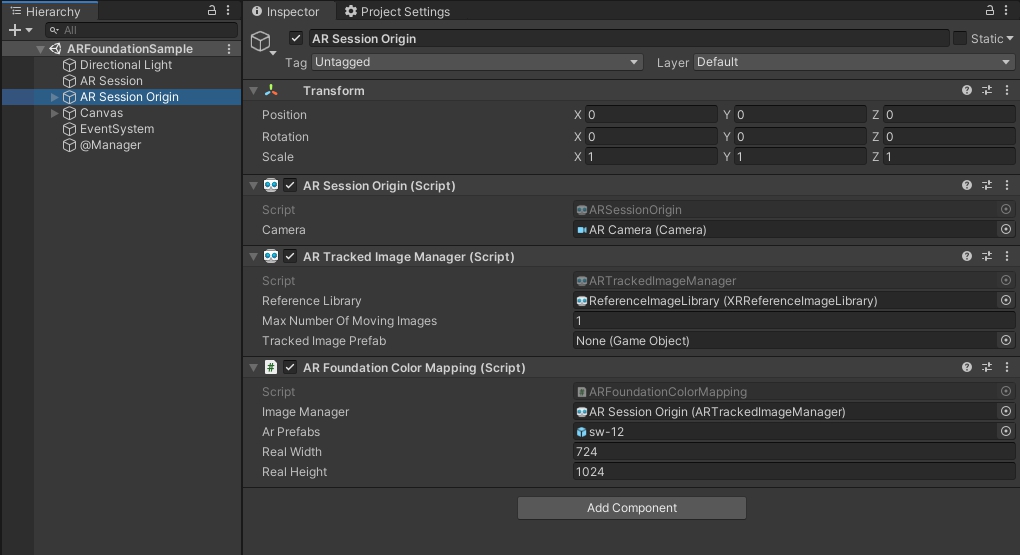
Task: Open help for AR Foundation Color Mapping
Action: (x=966, y=367)
